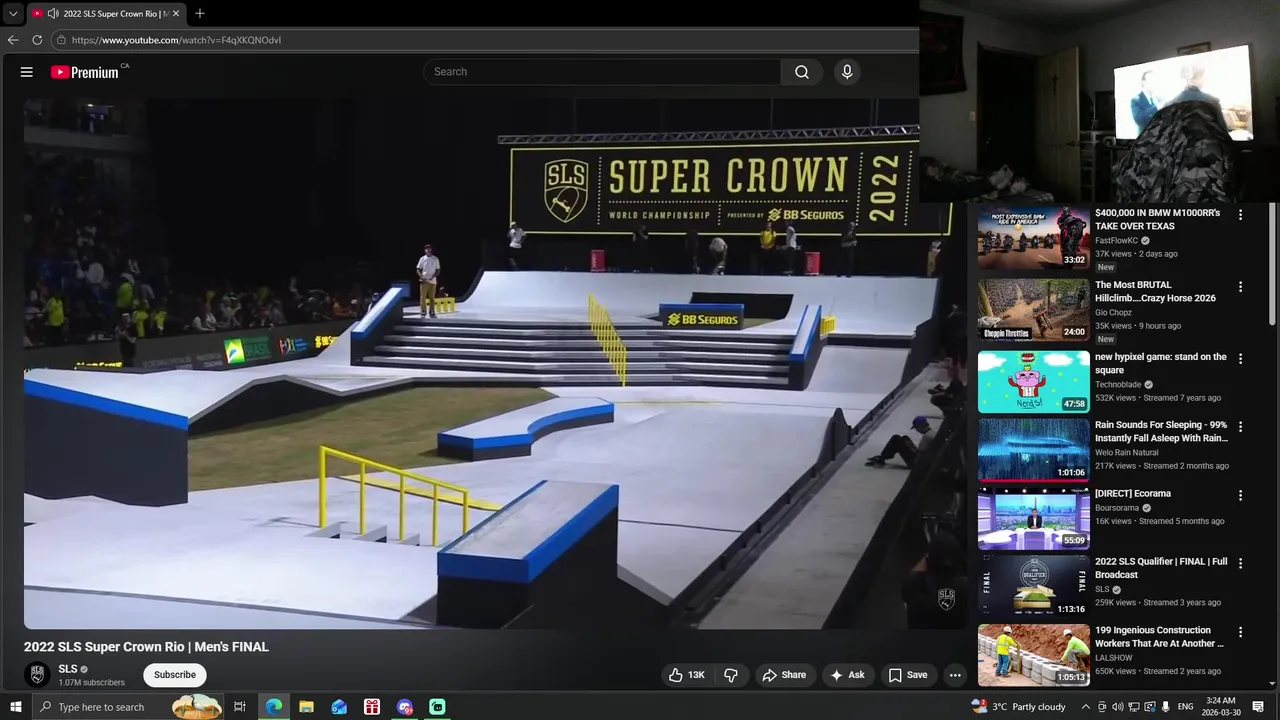Open options menu for Ecorama video

click(x=1241, y=495)
